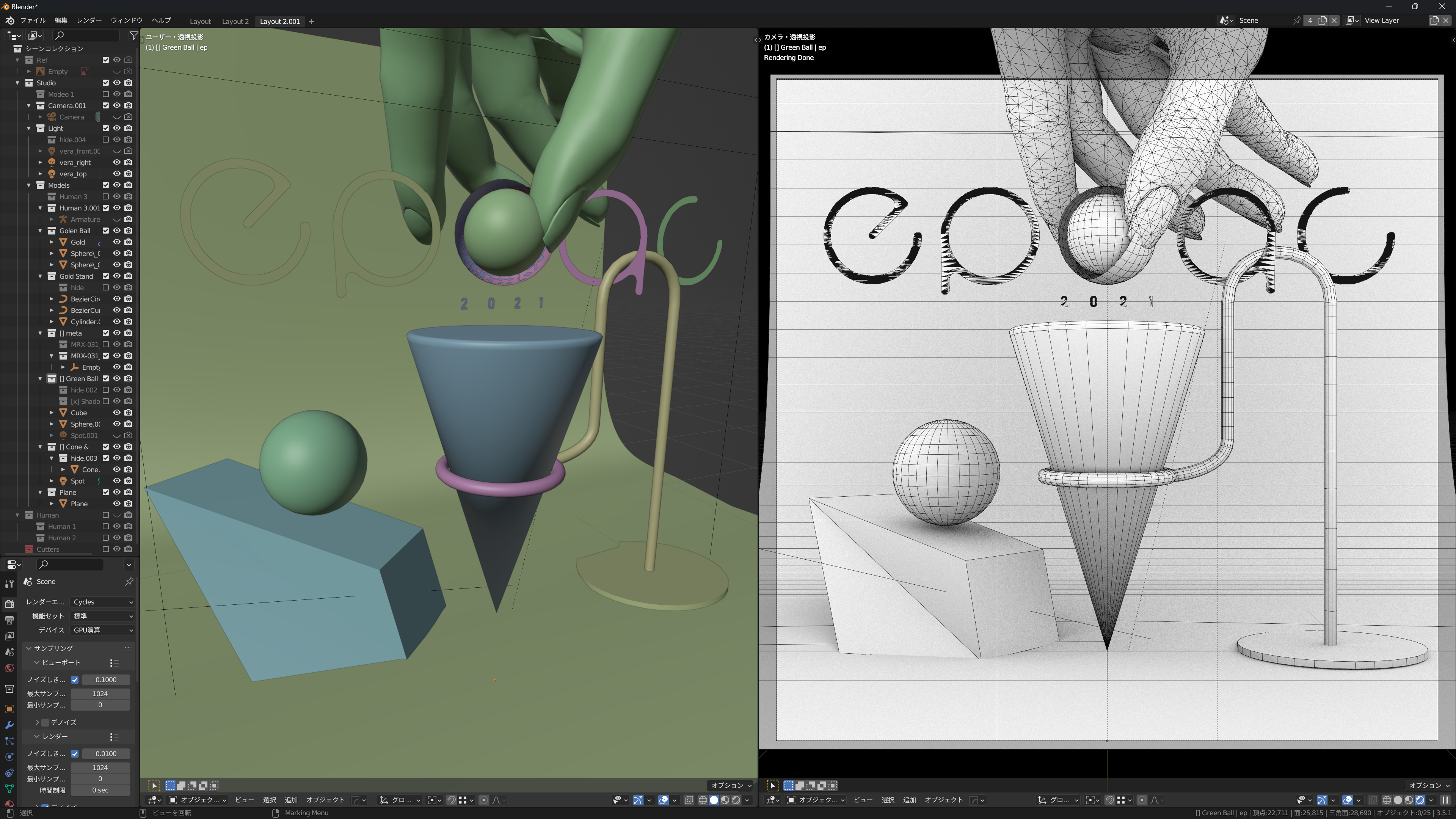Toggle X-ray in the left viewport header

pos(689,800)
